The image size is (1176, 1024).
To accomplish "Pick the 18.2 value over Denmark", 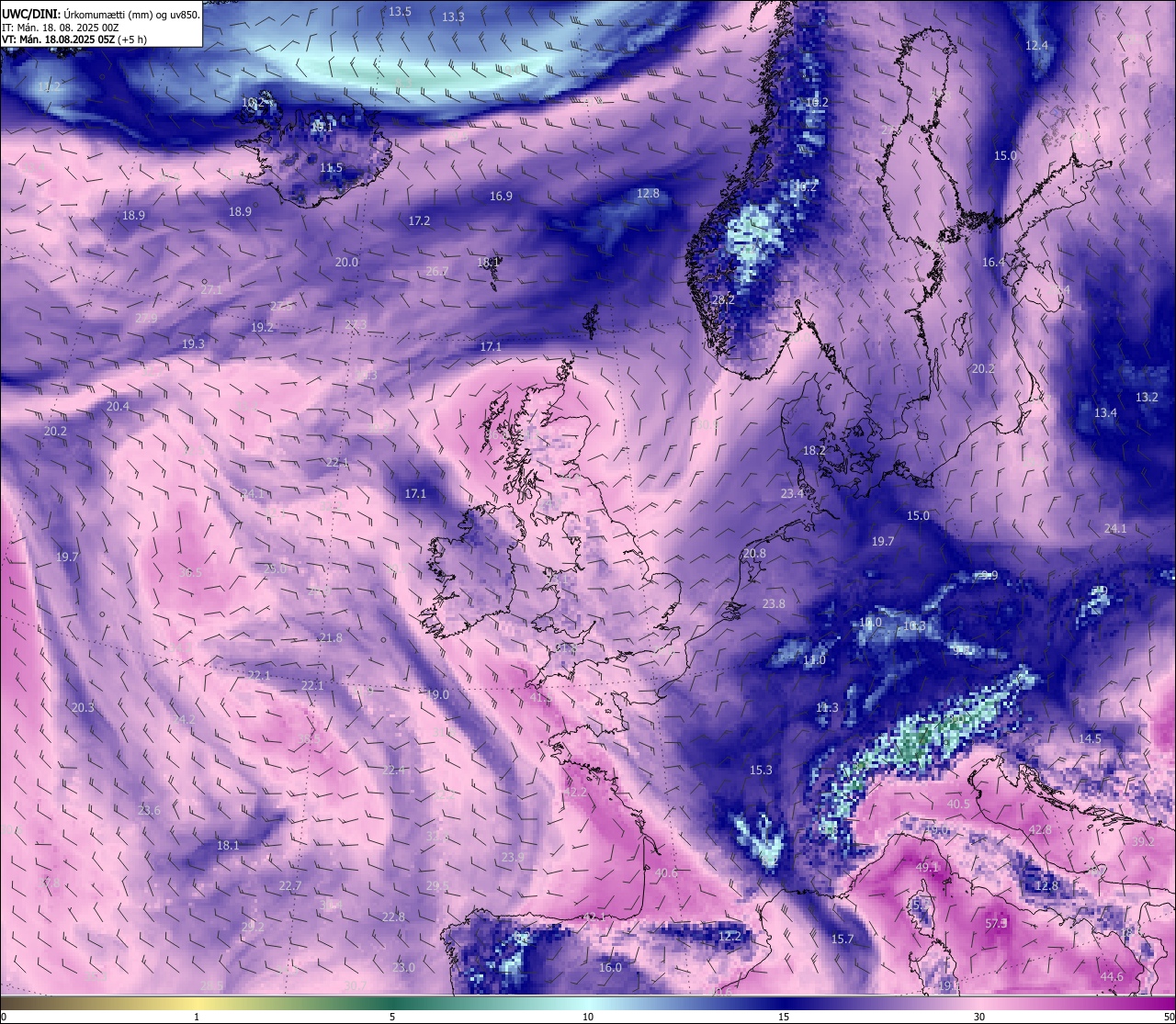I will (x=814, y=450).
